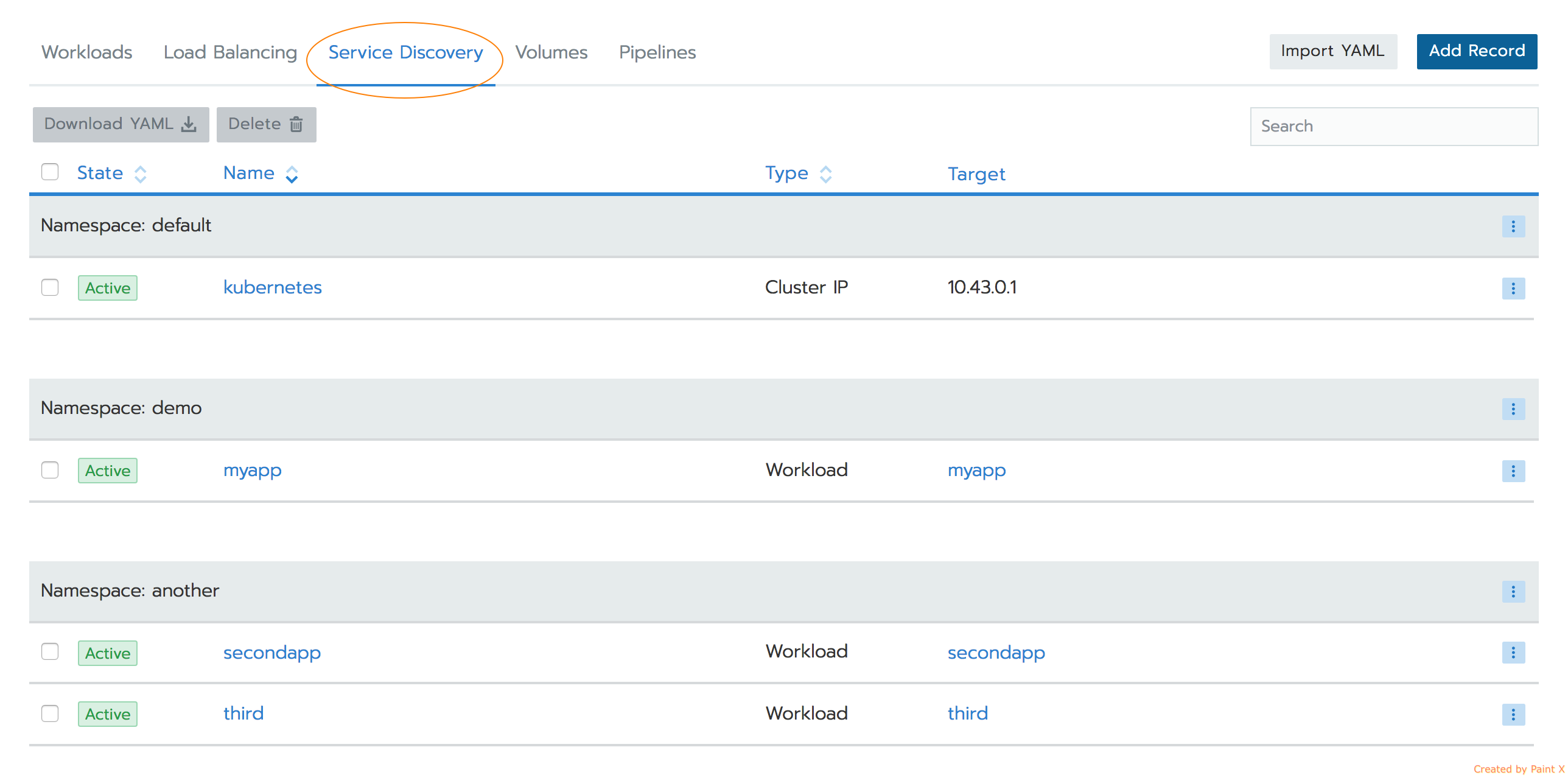Open the actions menu for the kubernetes row
This screenshot has width=1568, height=778.
pos(1513,288)
